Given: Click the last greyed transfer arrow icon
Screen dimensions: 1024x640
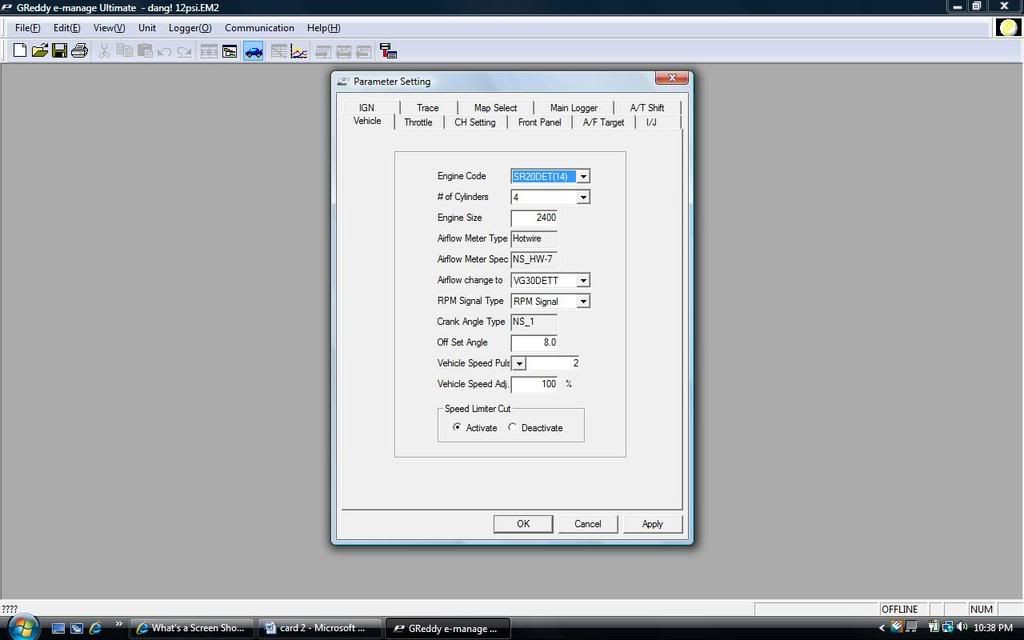Looking at the screenshot, I should click(x=364, y=51).
